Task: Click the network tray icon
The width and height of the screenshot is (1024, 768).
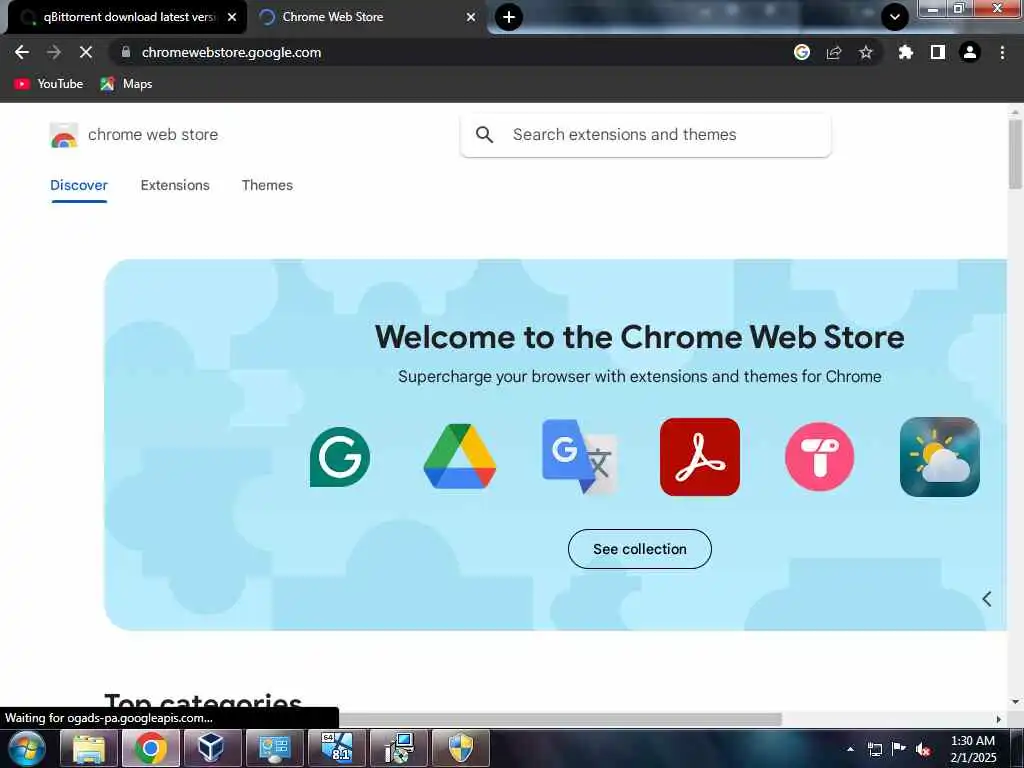Action: coord(874,749)
